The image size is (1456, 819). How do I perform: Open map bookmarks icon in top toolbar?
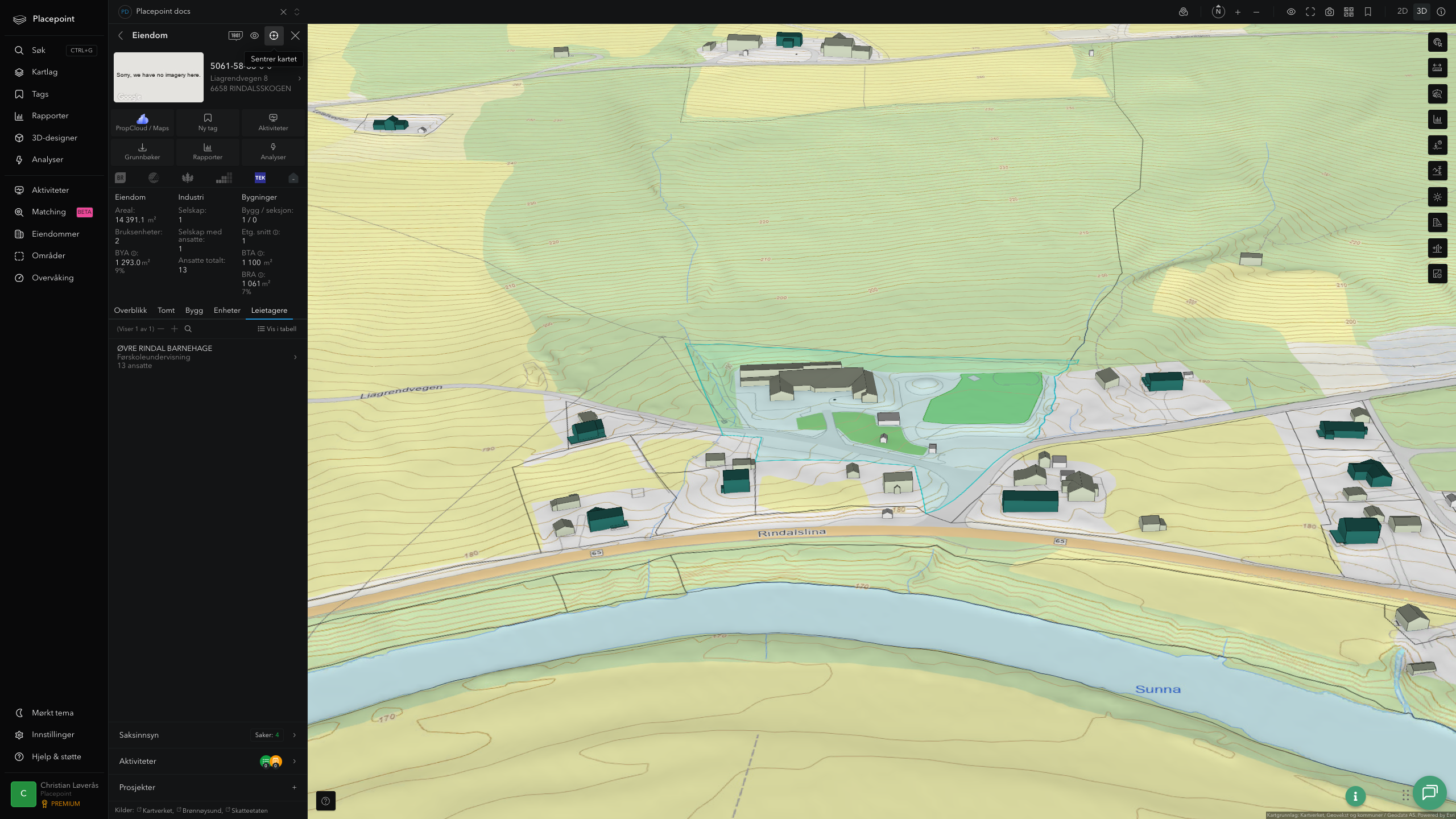point(1368,12)
